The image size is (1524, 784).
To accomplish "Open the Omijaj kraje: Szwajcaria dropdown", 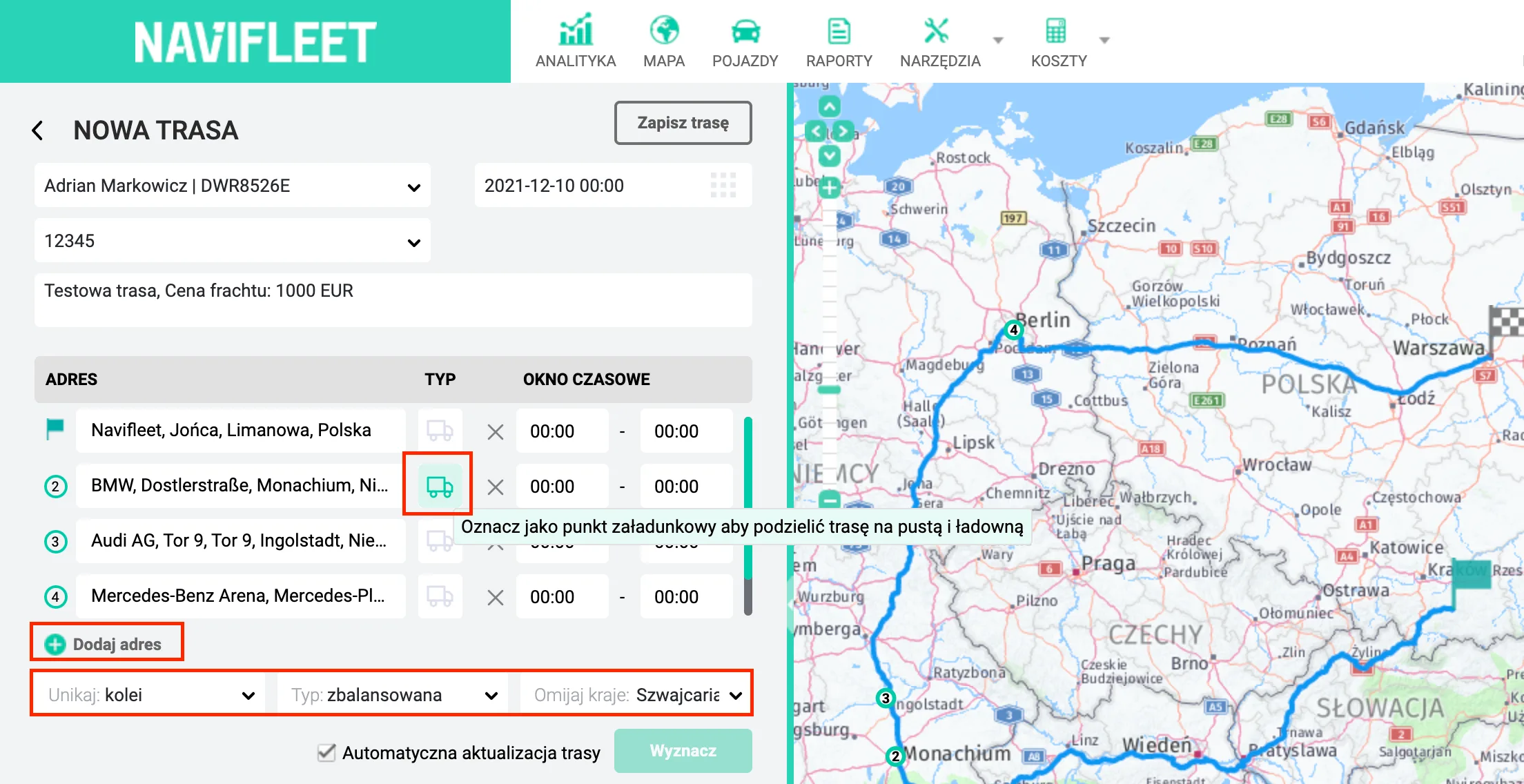I will tap(636, 695).
